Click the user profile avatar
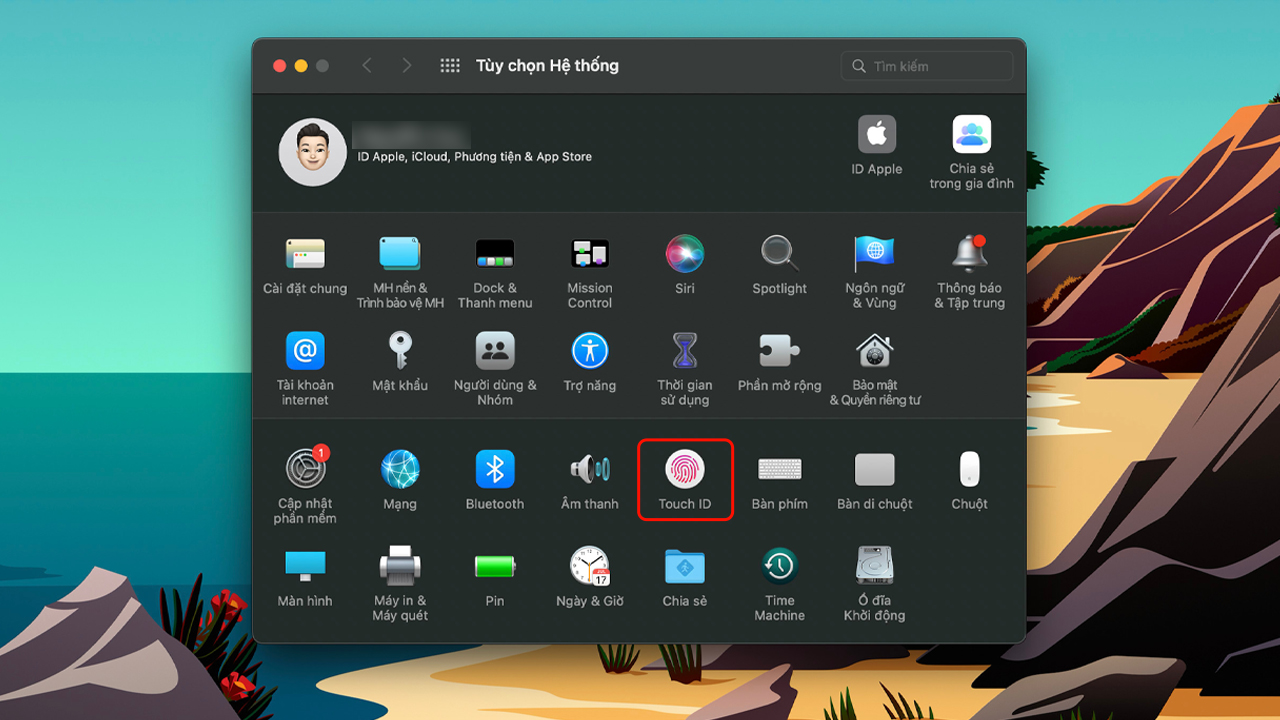The width and height of the screenshot is (1280, 720). coord(312,152)
